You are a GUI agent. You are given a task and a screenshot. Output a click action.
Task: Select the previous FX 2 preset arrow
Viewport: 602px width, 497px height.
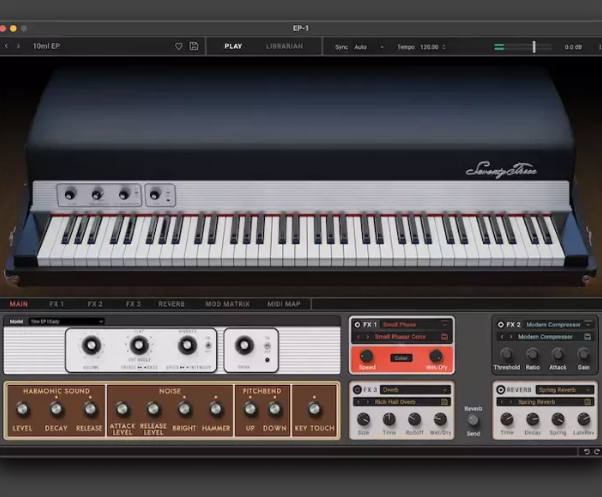point(502,337)
